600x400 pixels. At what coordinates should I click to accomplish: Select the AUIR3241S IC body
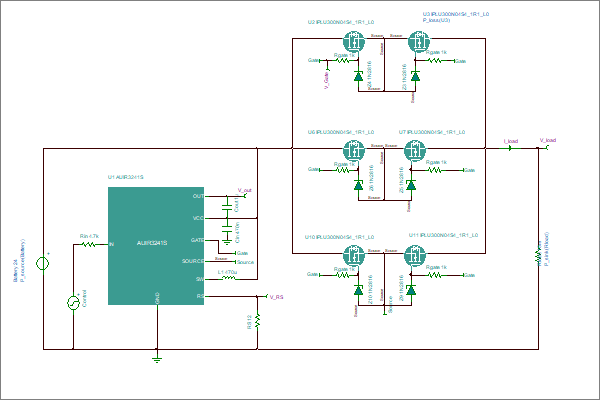156,246
